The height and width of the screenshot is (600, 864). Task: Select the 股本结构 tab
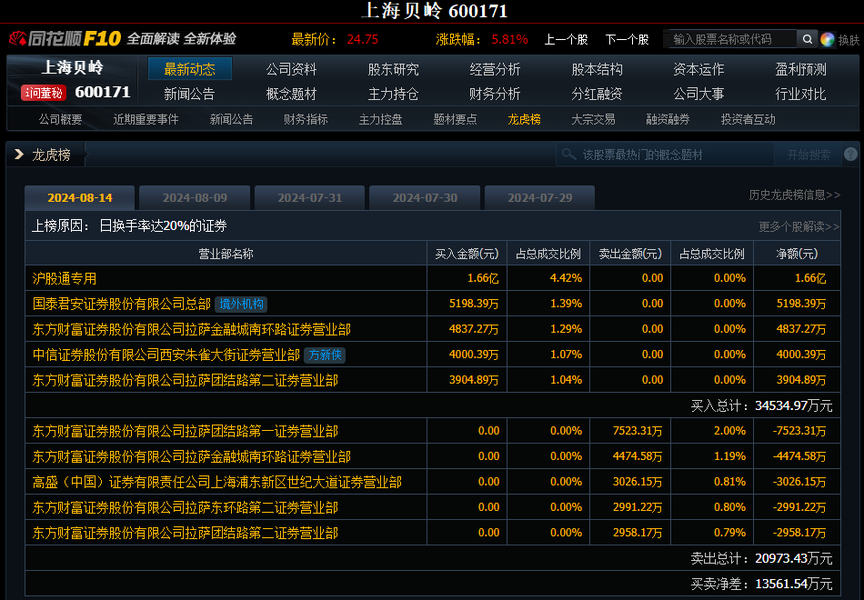click(597, 69)
